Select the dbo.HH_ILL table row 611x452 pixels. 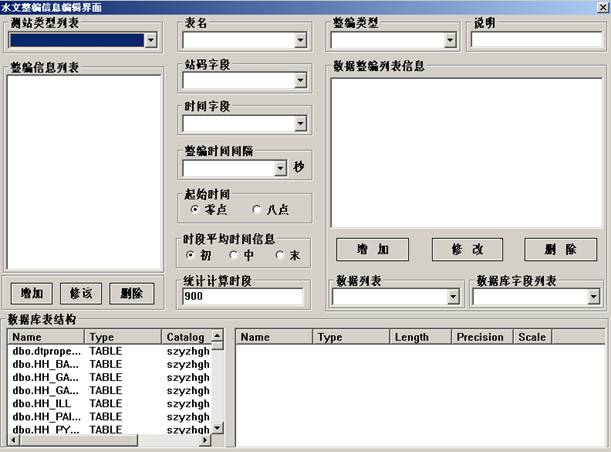[x=40, y=403]
